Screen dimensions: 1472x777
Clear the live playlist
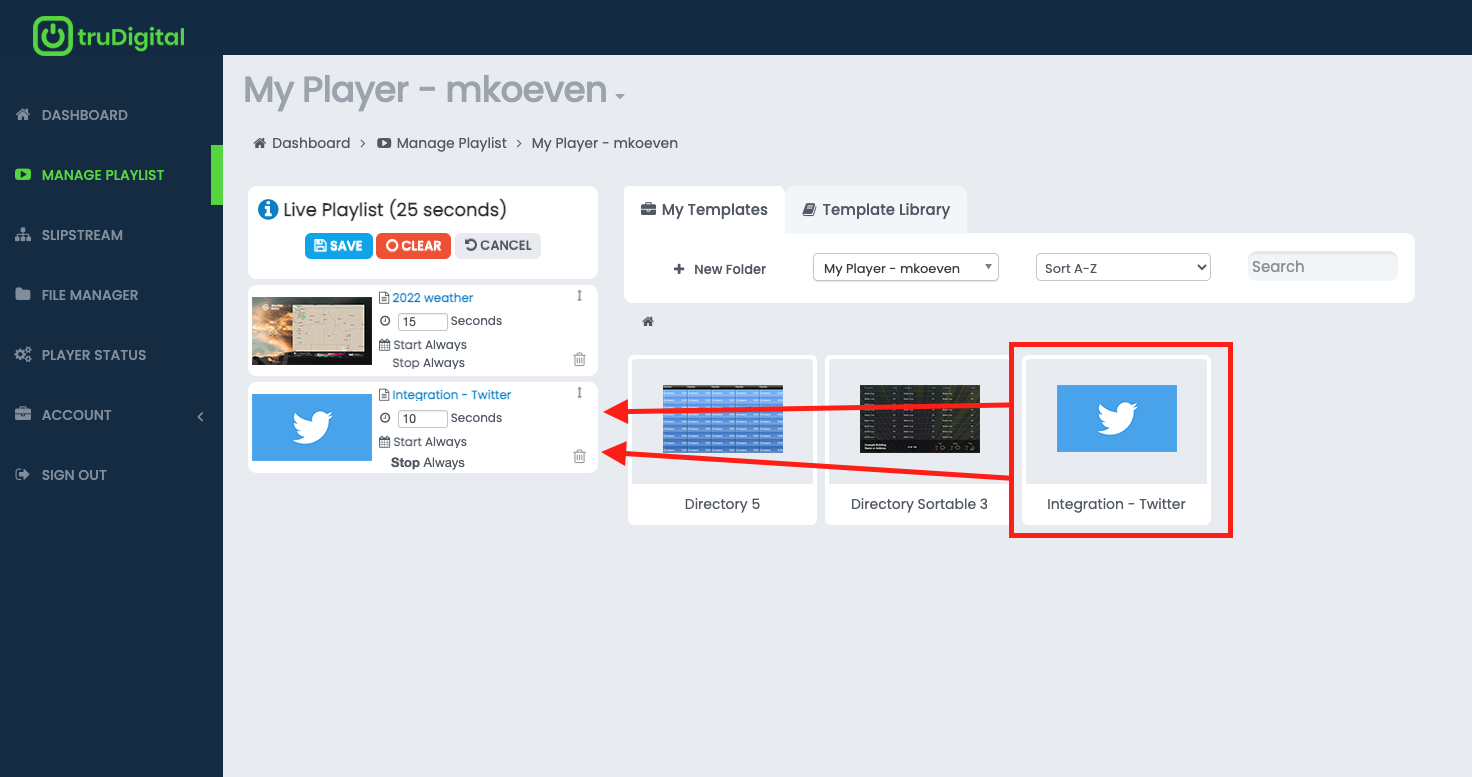(414, 246)
